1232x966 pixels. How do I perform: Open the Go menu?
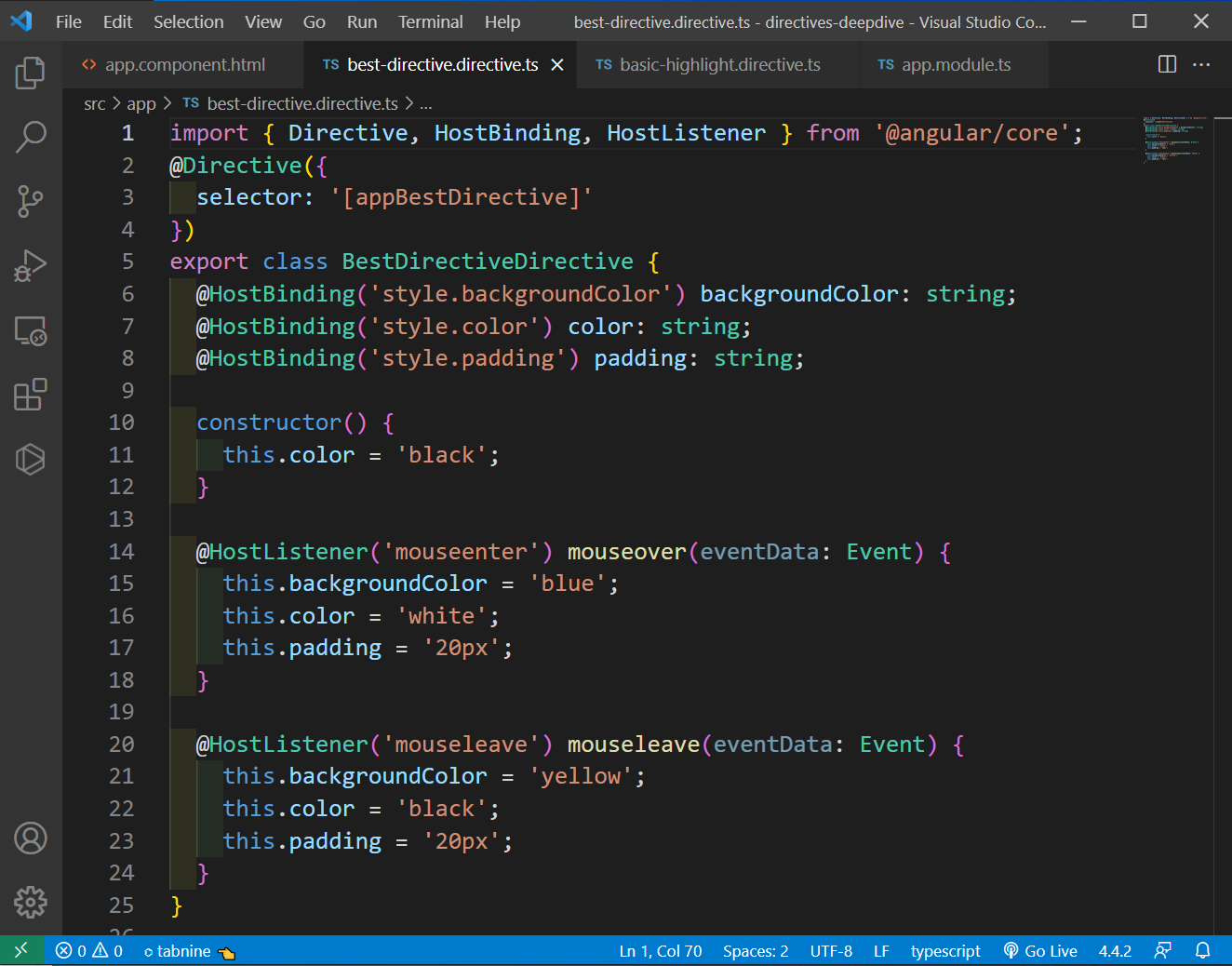[x=315, y=21]
